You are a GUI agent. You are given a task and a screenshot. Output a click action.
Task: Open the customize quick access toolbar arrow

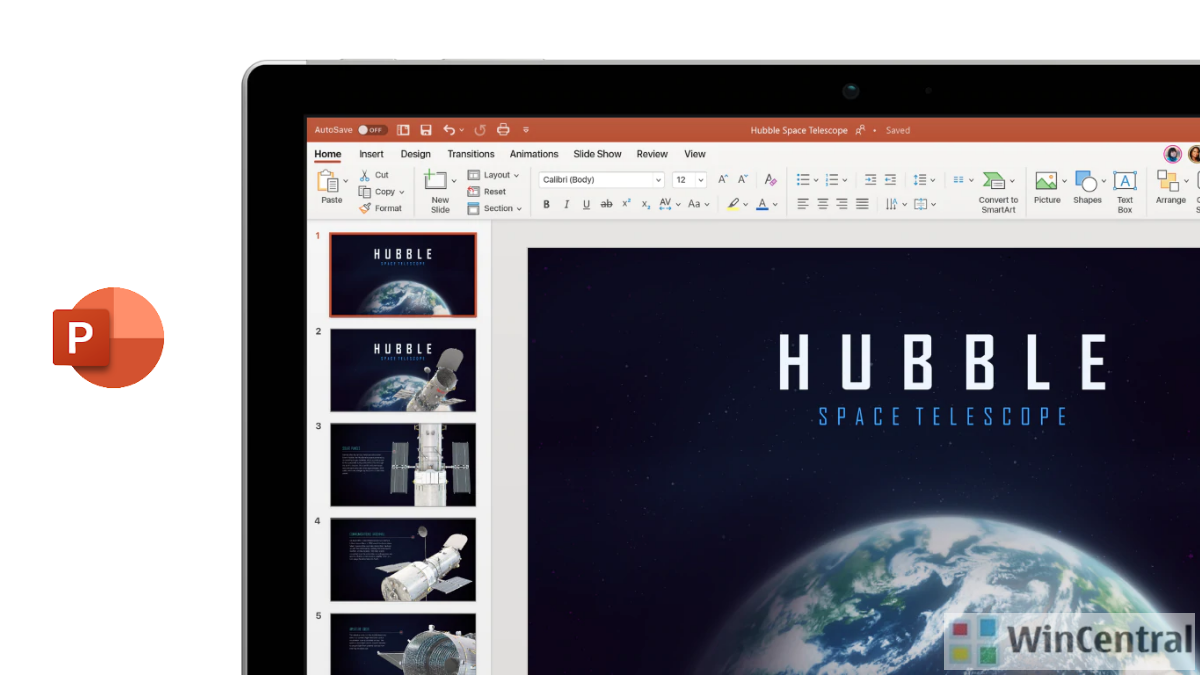click(526, 130)
